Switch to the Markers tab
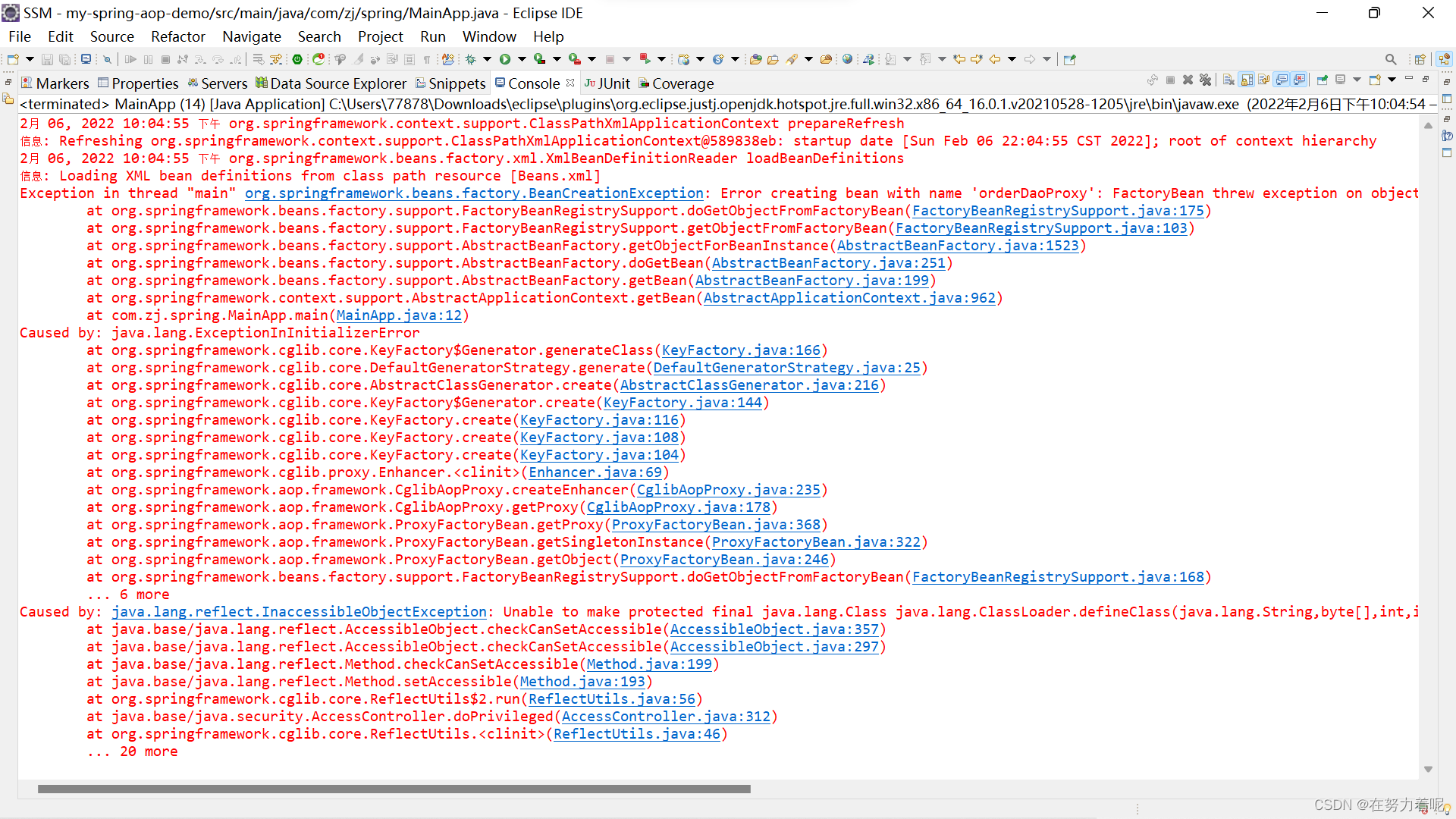Viewport: 1456px width, 819px height. 55,83
